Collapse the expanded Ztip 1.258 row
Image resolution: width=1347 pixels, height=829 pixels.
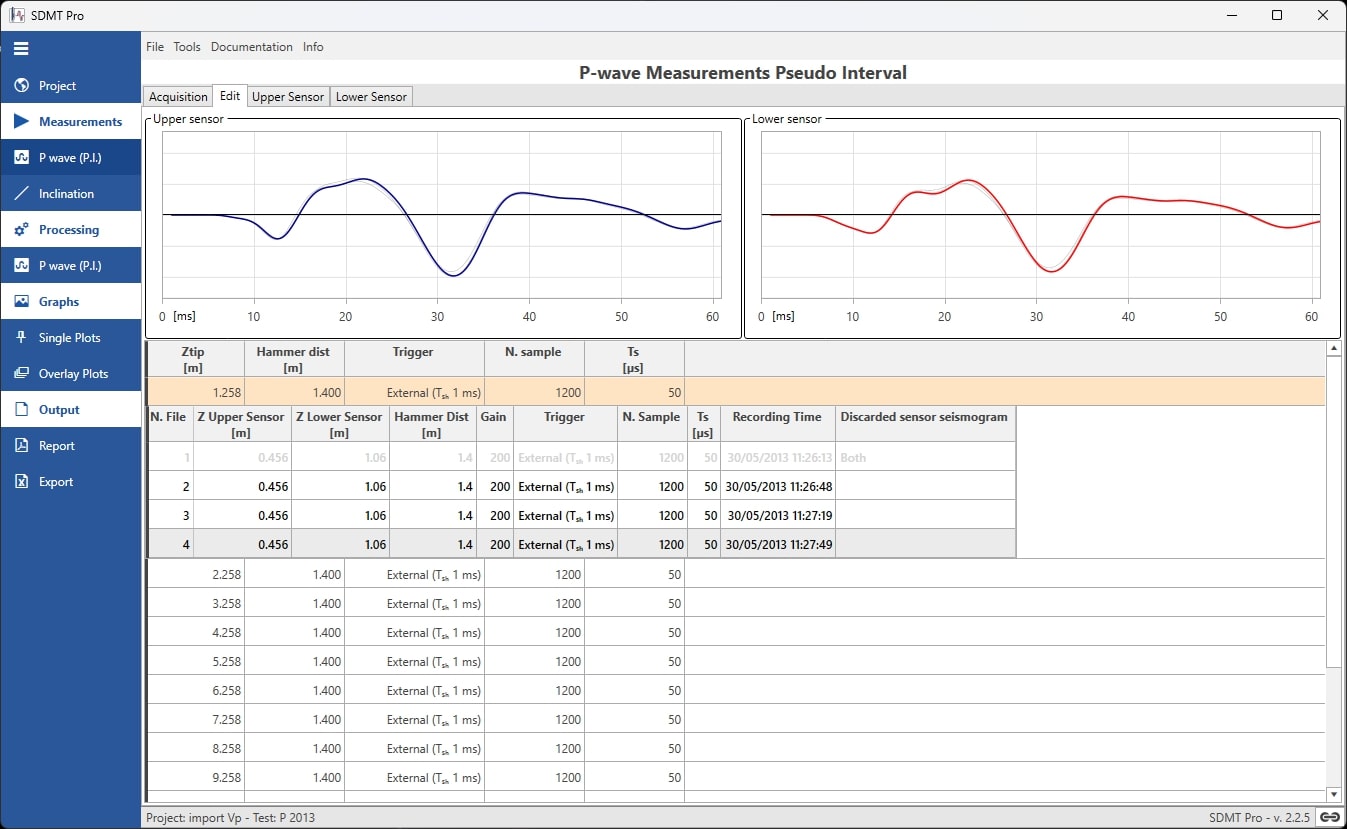click(736, 392)
